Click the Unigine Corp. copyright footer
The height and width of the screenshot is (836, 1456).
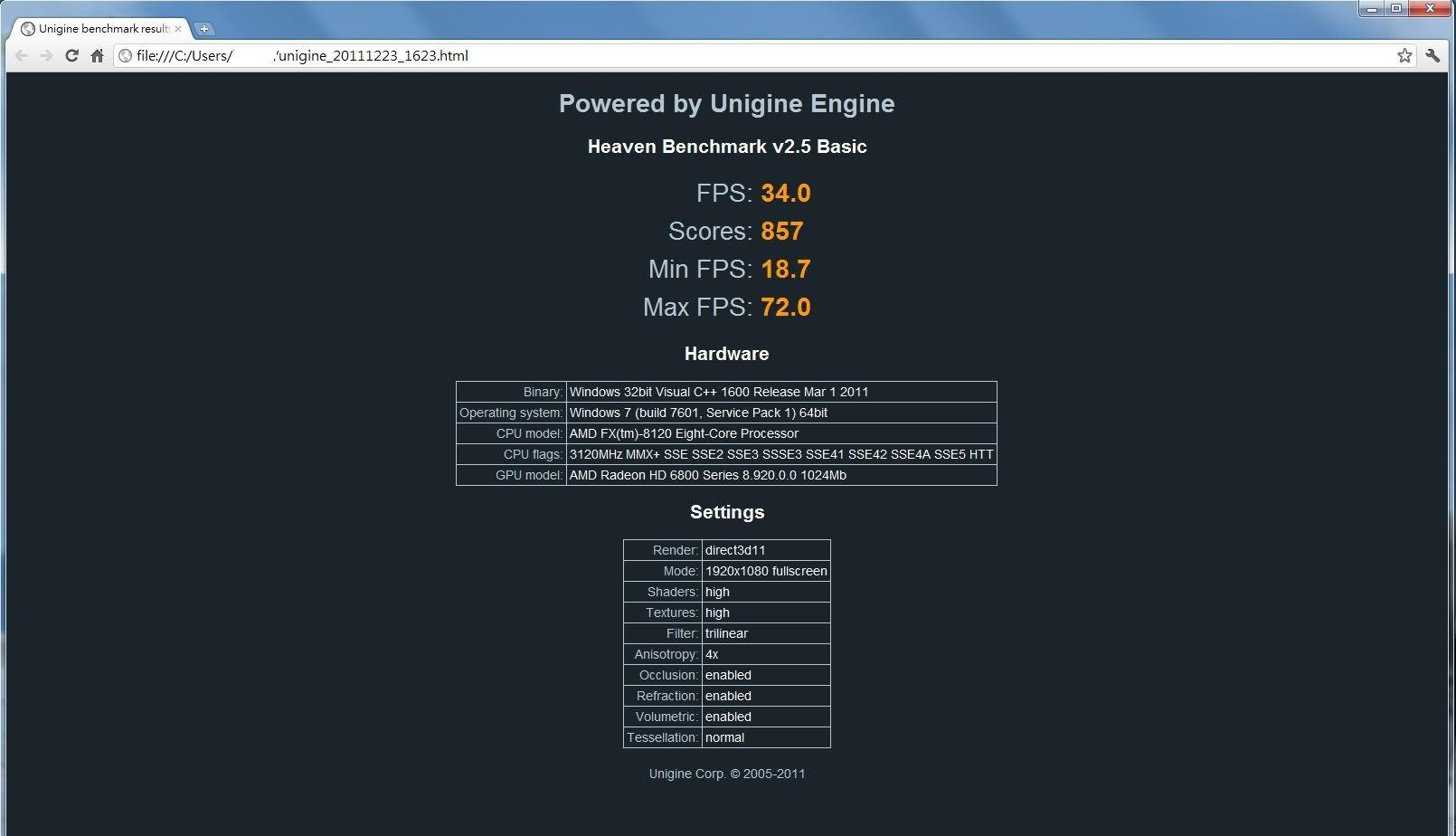(727, 774)
